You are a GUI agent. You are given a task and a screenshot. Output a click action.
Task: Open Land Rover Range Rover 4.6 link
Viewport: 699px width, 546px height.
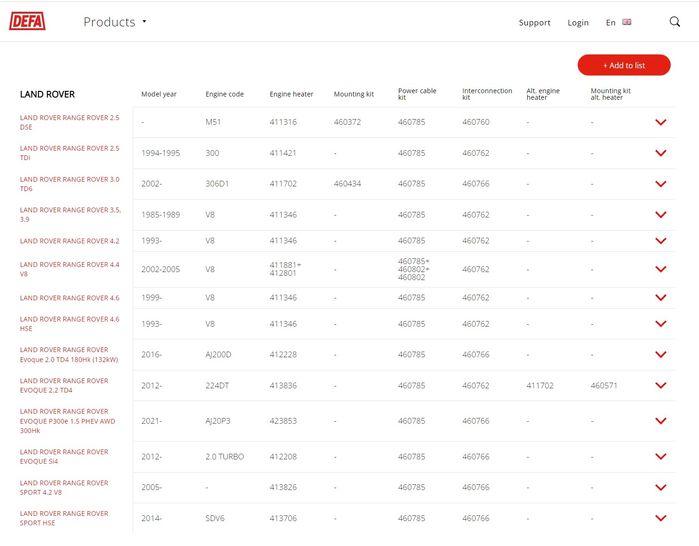pyautogui.click(x=70, y=298)
